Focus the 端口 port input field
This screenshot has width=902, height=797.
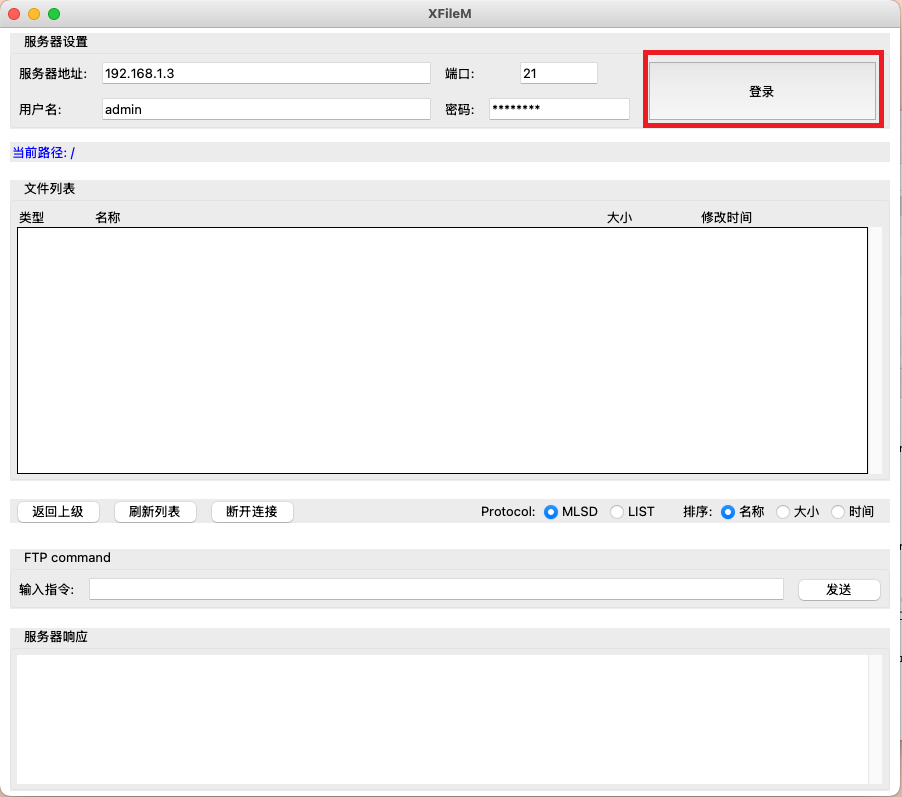click(558, 73)
